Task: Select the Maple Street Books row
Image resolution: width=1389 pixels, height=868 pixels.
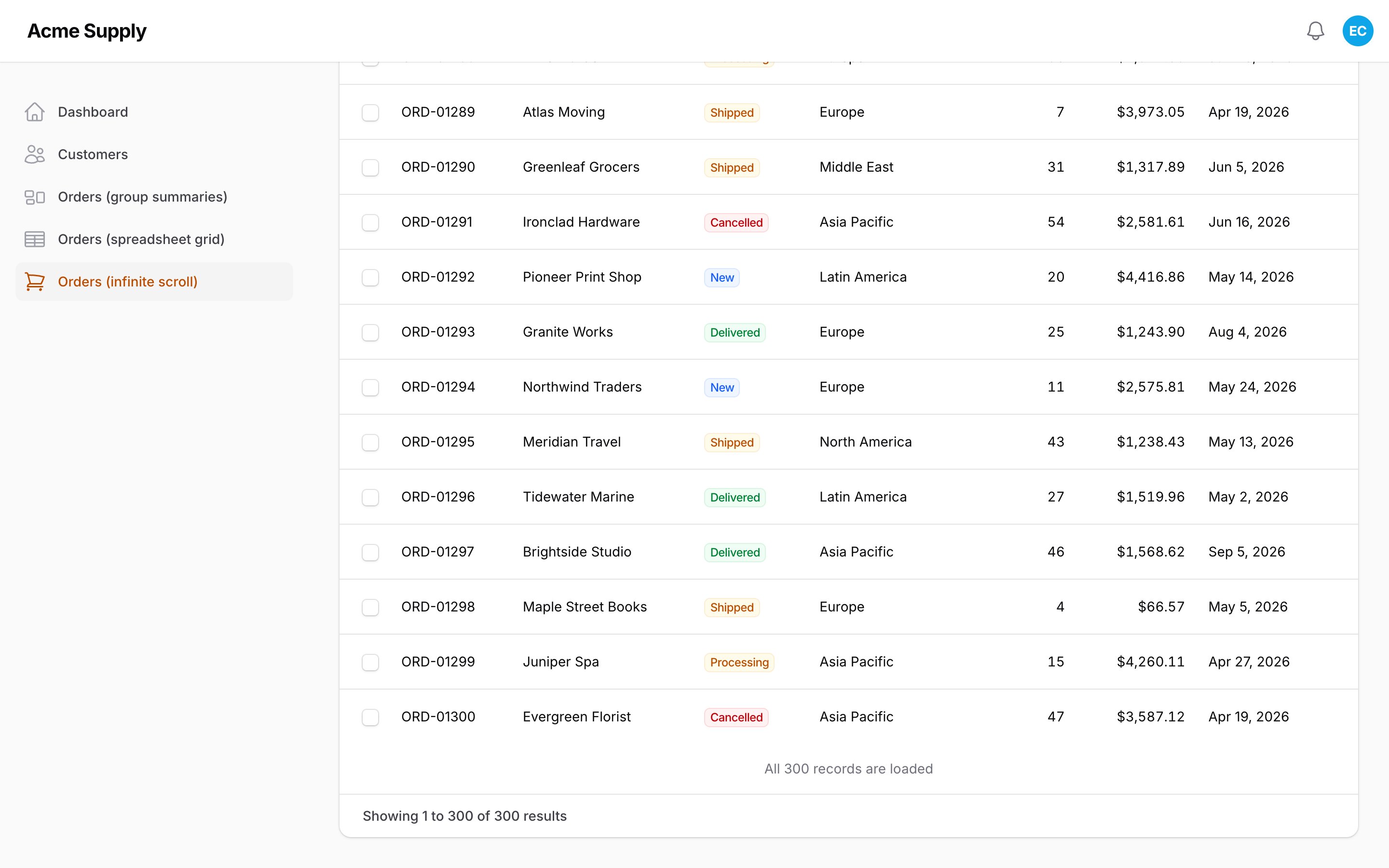Action: coord(848,607)
